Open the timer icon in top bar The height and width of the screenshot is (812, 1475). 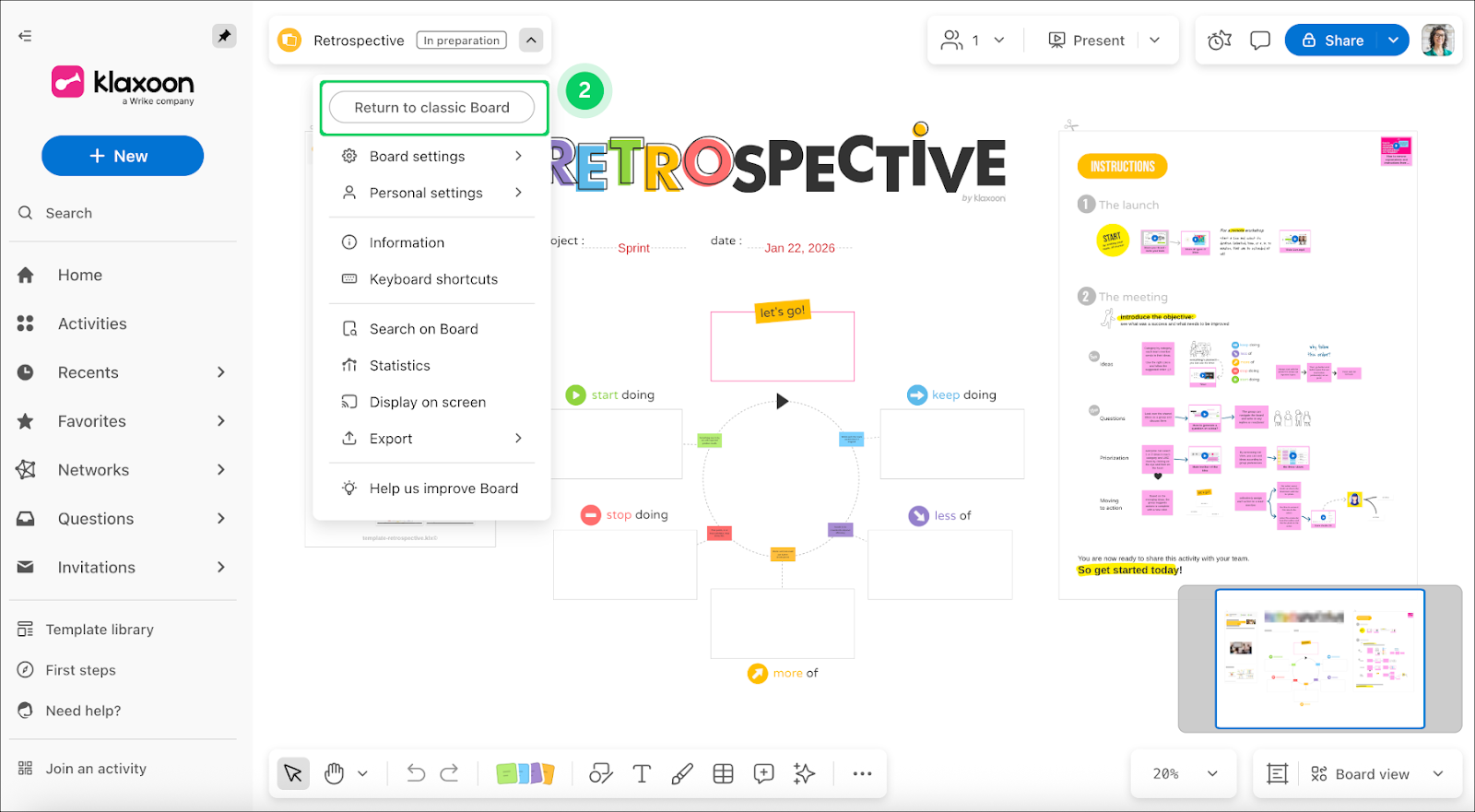click(1220, 41)
